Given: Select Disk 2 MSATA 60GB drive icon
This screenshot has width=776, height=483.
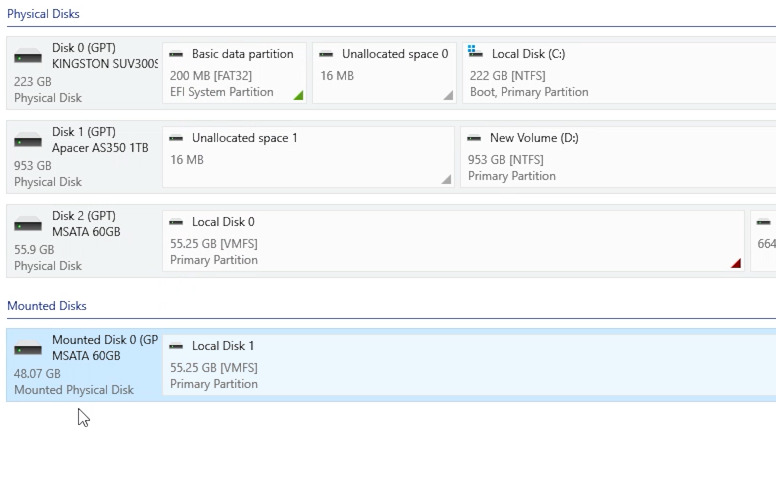Looking at the screenshot, I should point(28,224).
